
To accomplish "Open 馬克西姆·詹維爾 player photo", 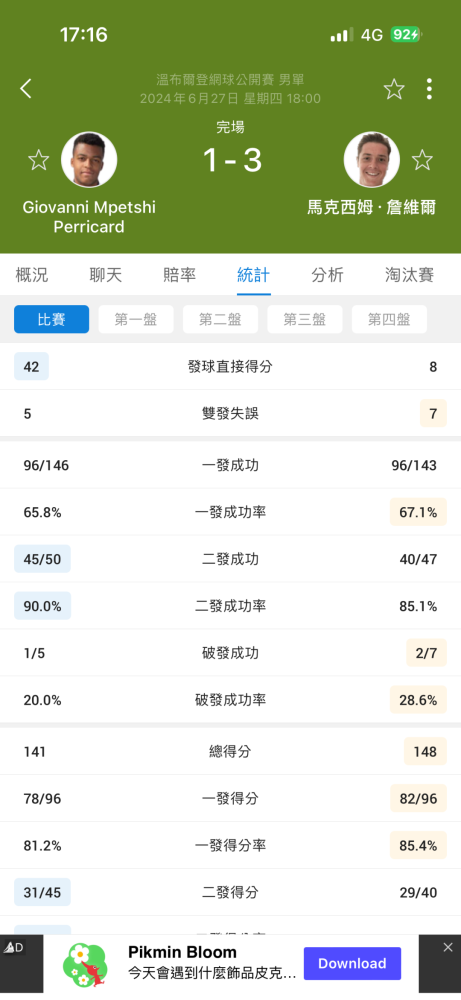I will point(372,160).
